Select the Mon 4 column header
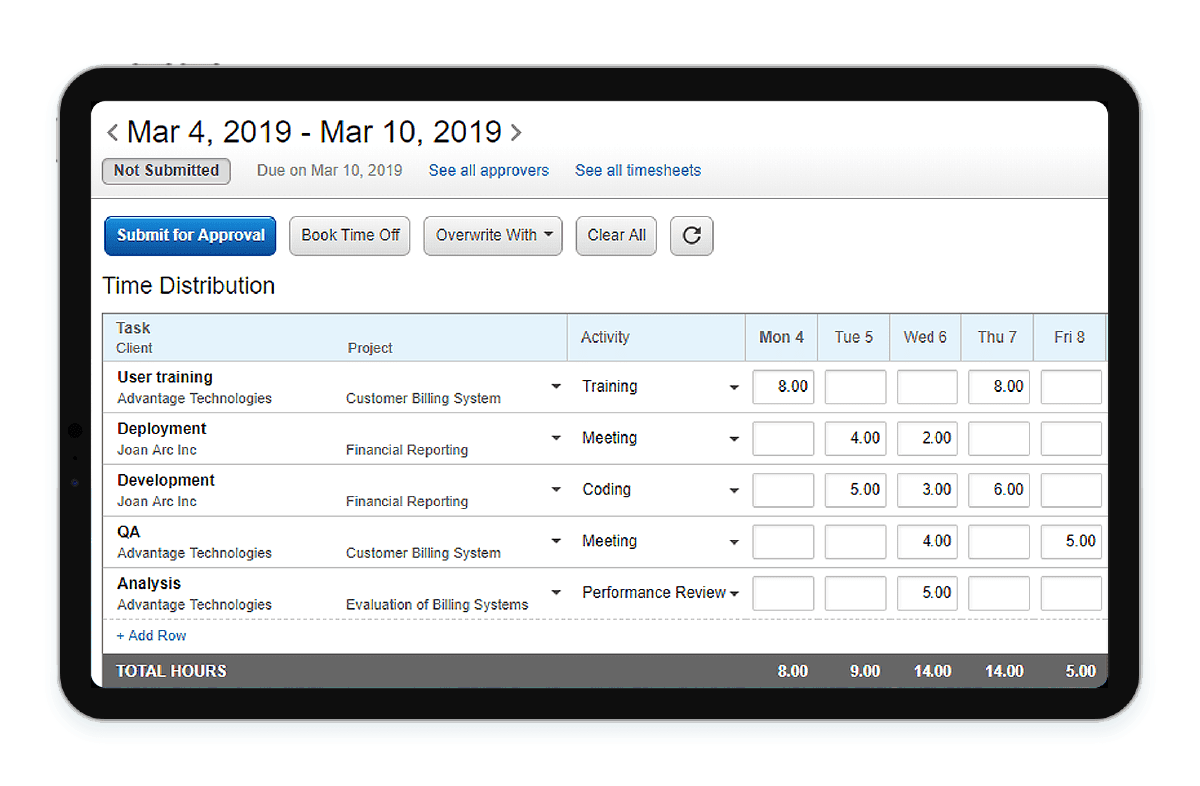The height and width of the screenshot is (786, 1200). pos(781,337)
